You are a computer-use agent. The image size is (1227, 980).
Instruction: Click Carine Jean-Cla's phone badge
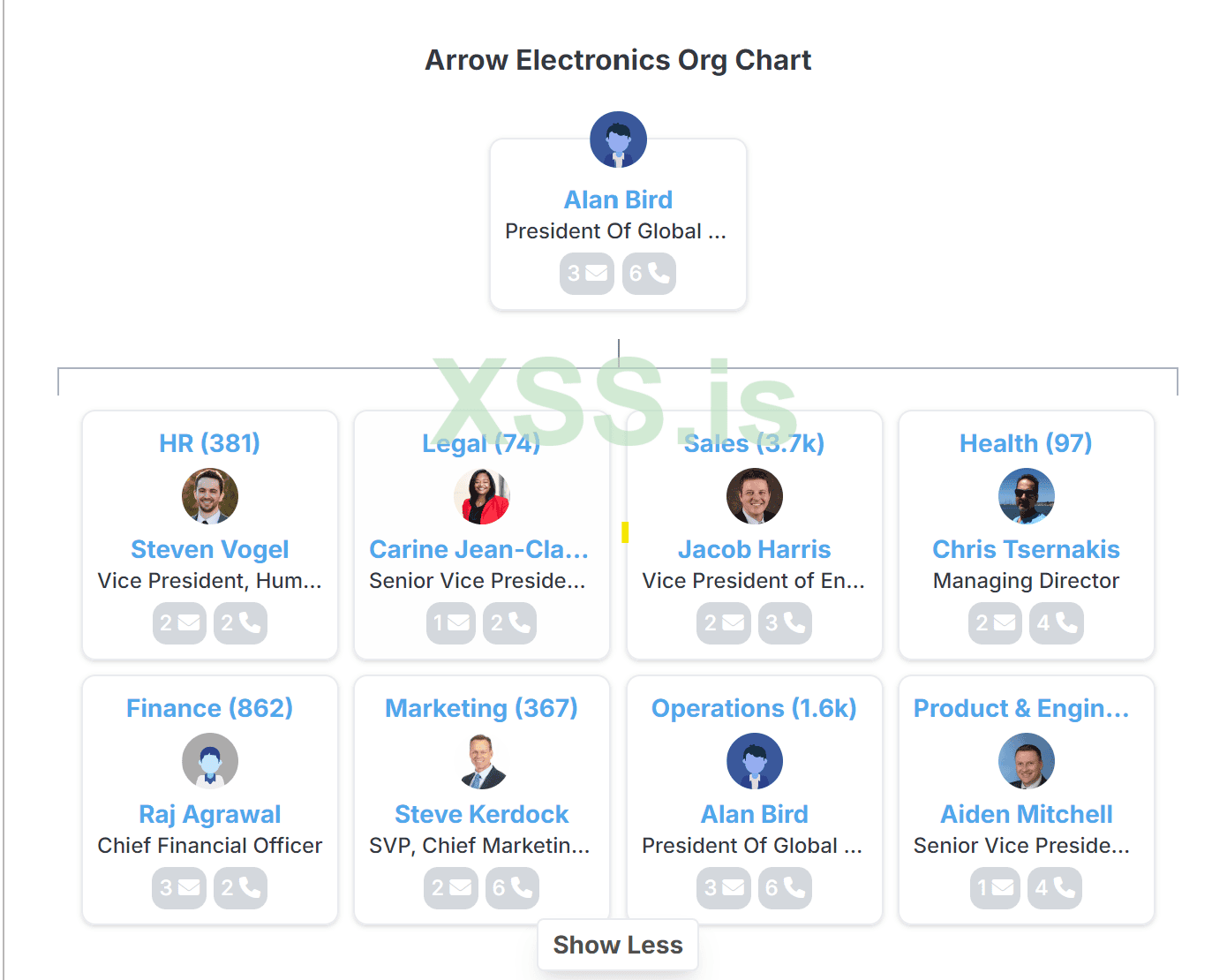(510, 623)
